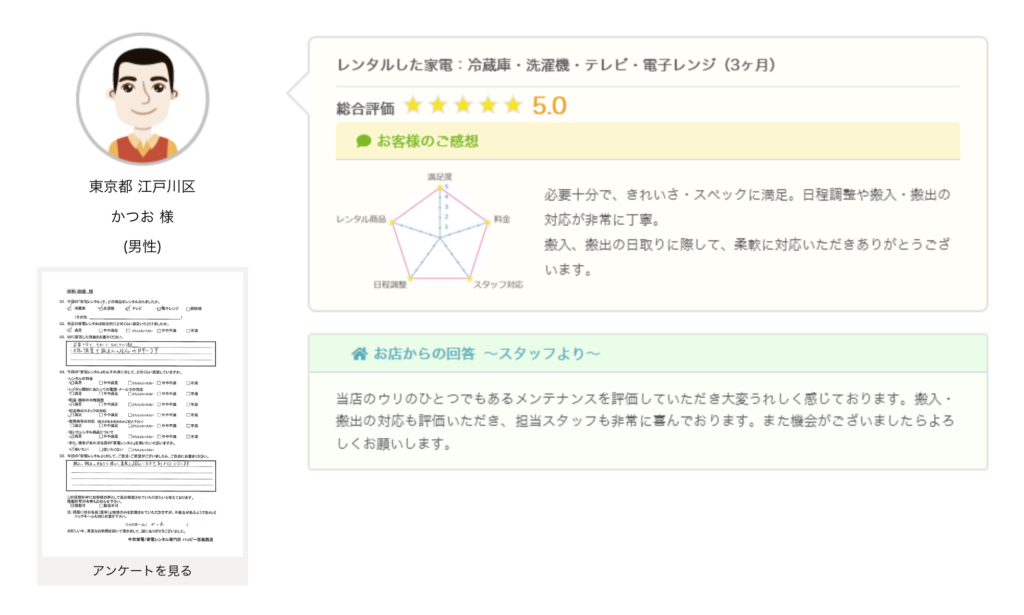Click the かつお 様 customer name
This screenshot has height=615, width=1024.
[x=142, y=216]
